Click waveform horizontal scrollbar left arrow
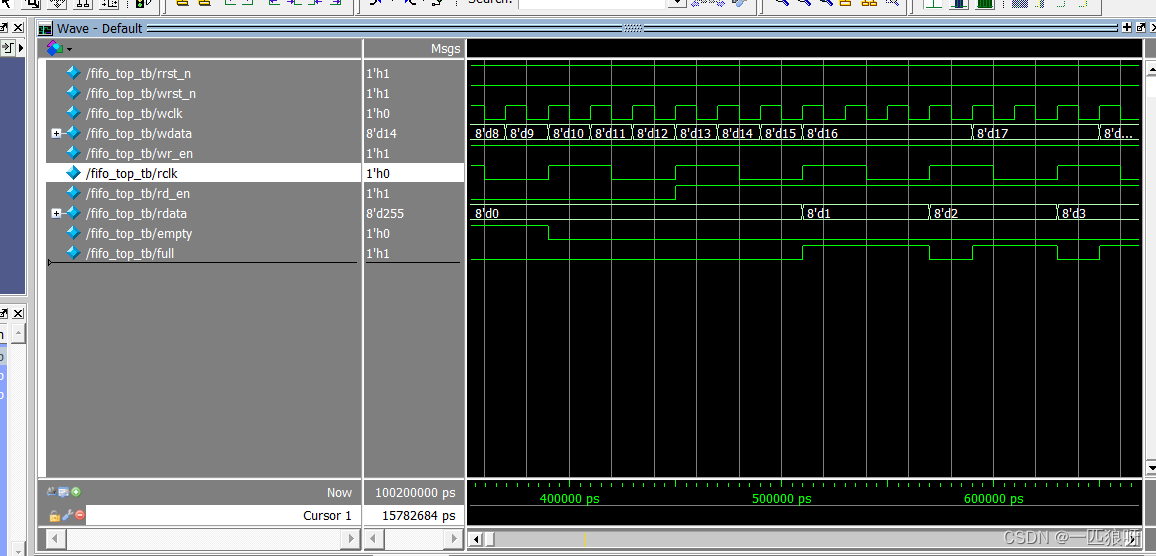 (476, 539)
